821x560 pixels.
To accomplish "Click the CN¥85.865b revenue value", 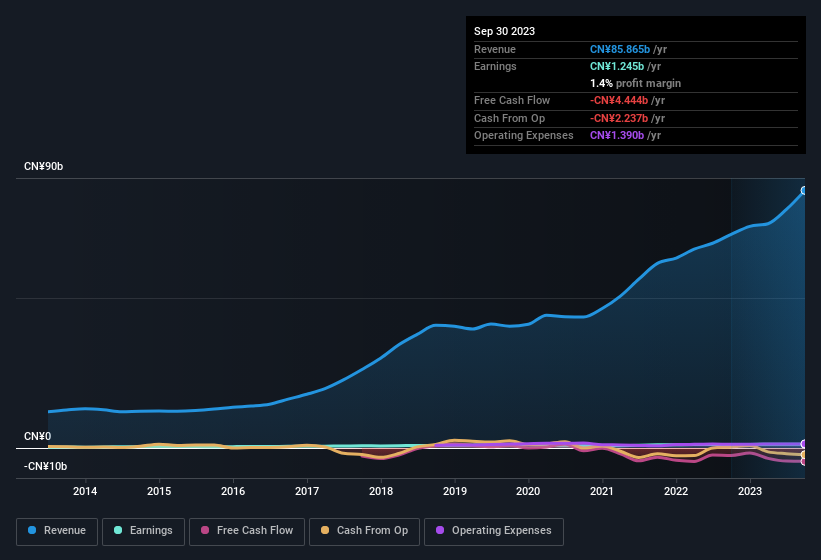I will [x=620, y=49].
